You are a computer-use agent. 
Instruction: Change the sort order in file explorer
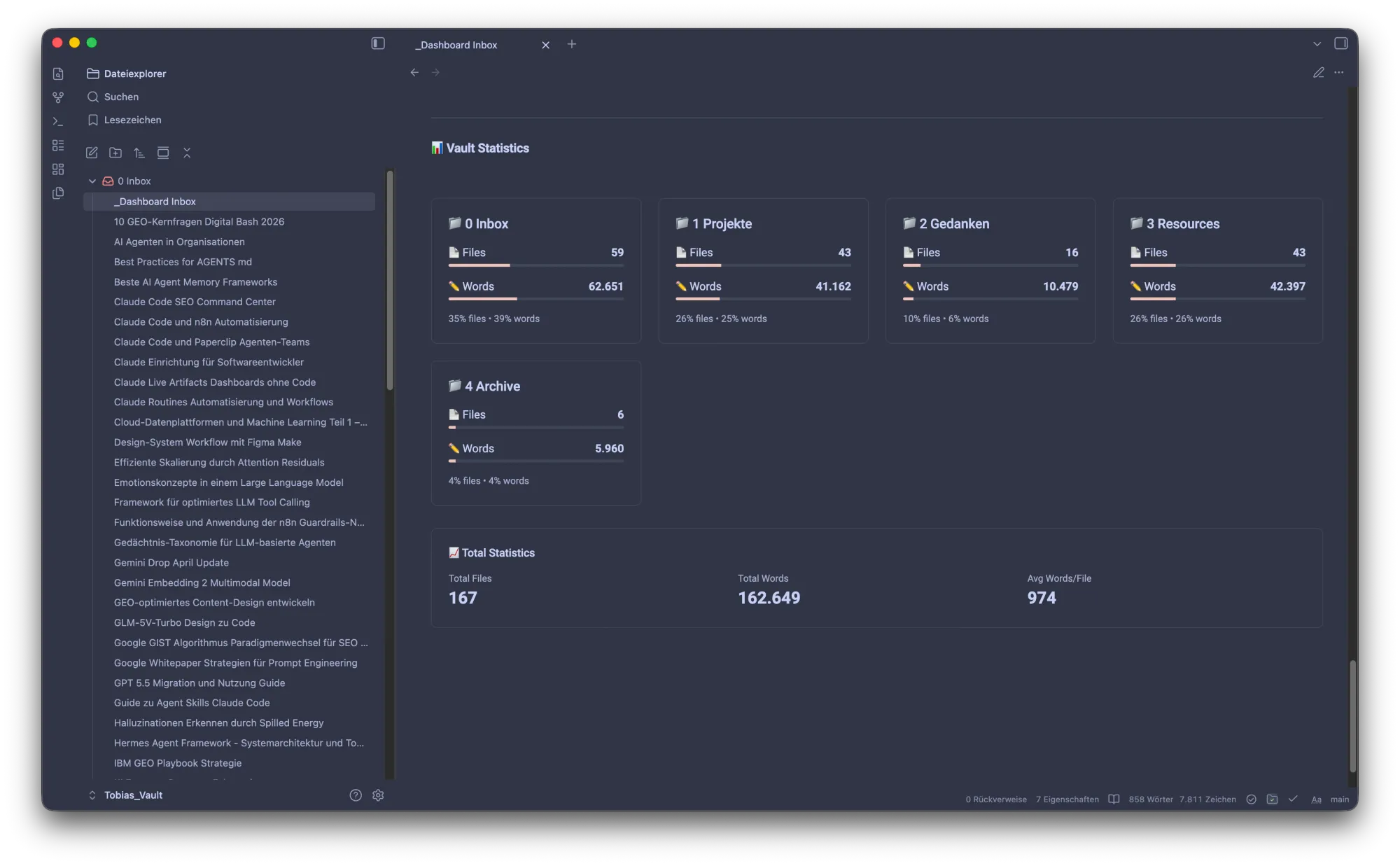point(139,153)
